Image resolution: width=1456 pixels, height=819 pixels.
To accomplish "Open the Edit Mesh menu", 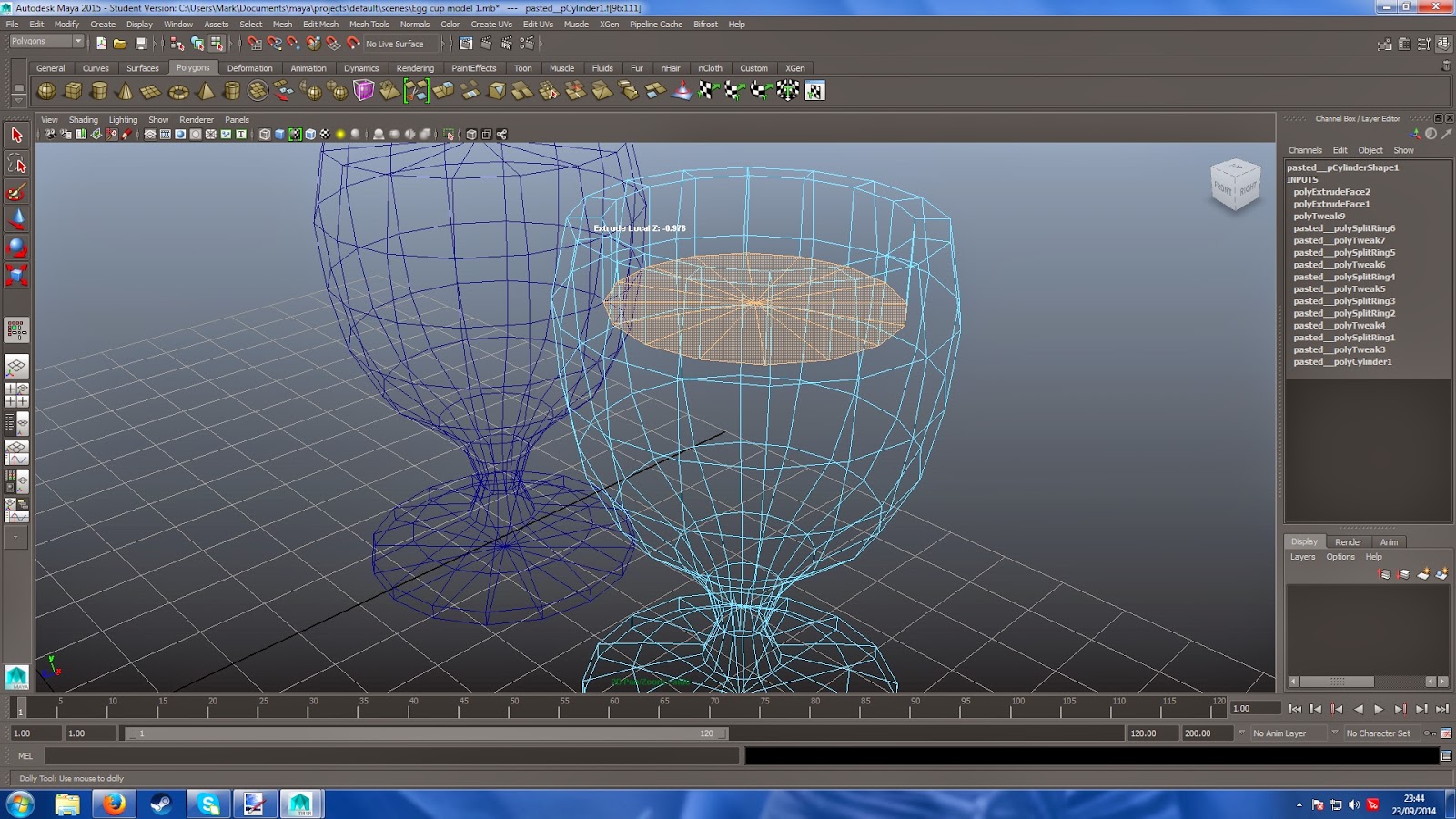I will (x=320, y=25).
